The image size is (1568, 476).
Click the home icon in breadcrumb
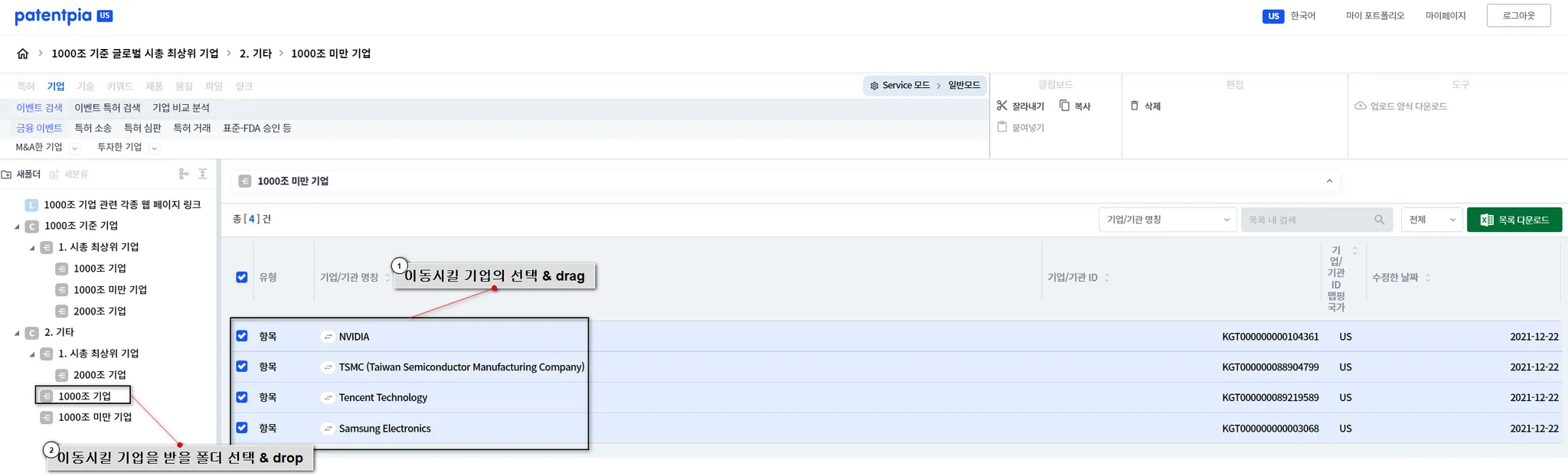[23, 54]
